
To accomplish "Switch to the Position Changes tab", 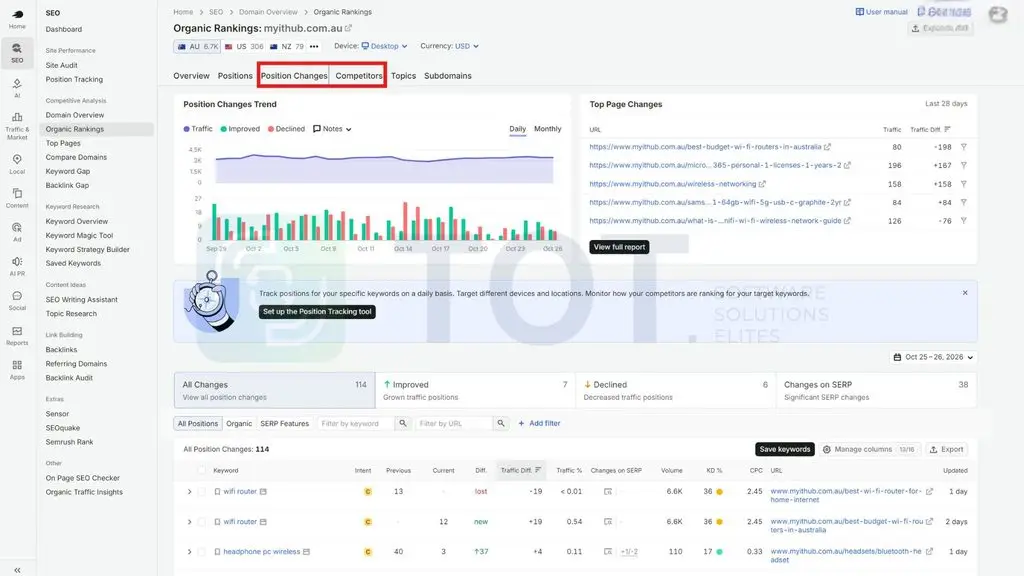I will 294,76.
